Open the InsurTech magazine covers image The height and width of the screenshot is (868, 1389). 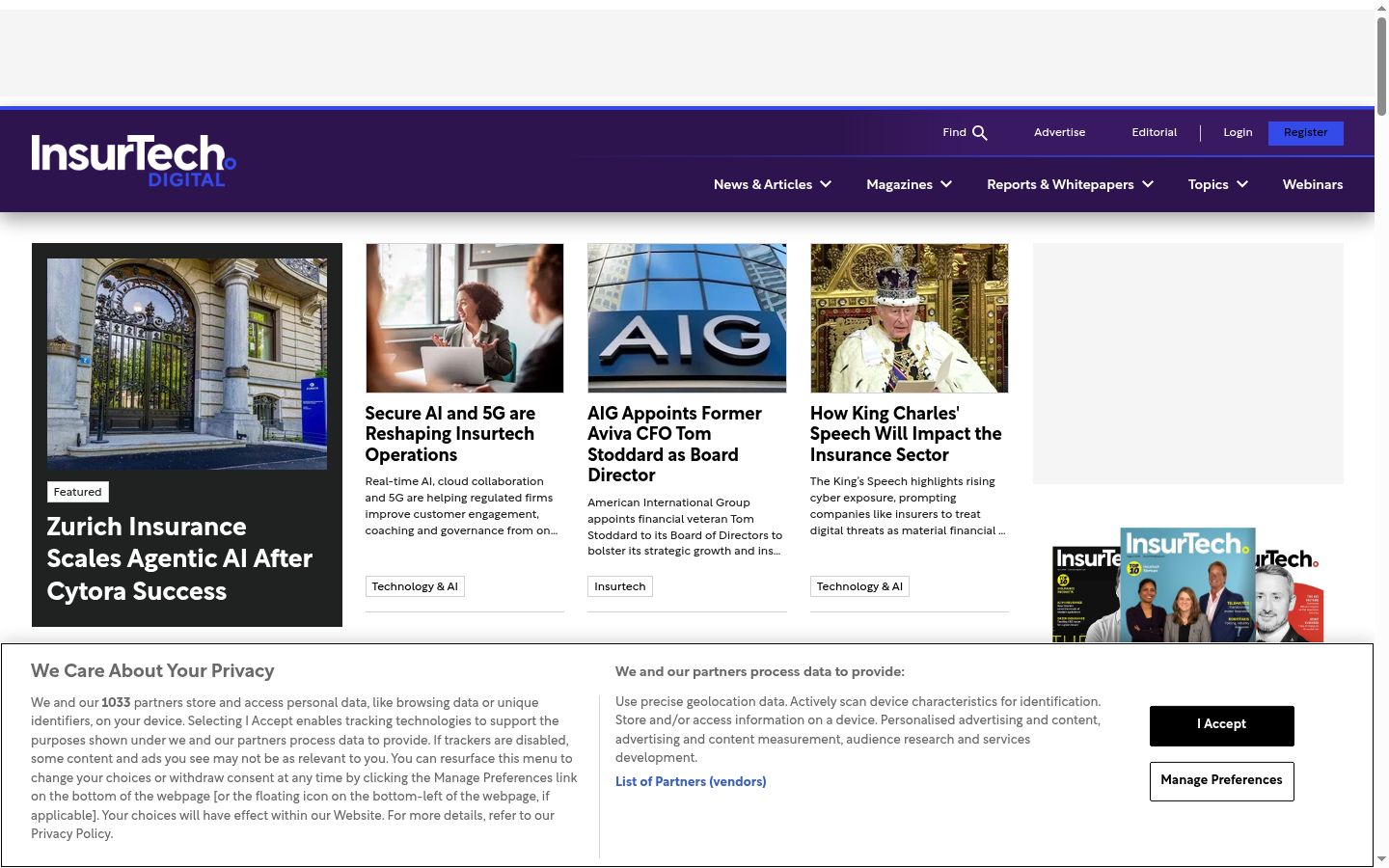point(1187,584)
